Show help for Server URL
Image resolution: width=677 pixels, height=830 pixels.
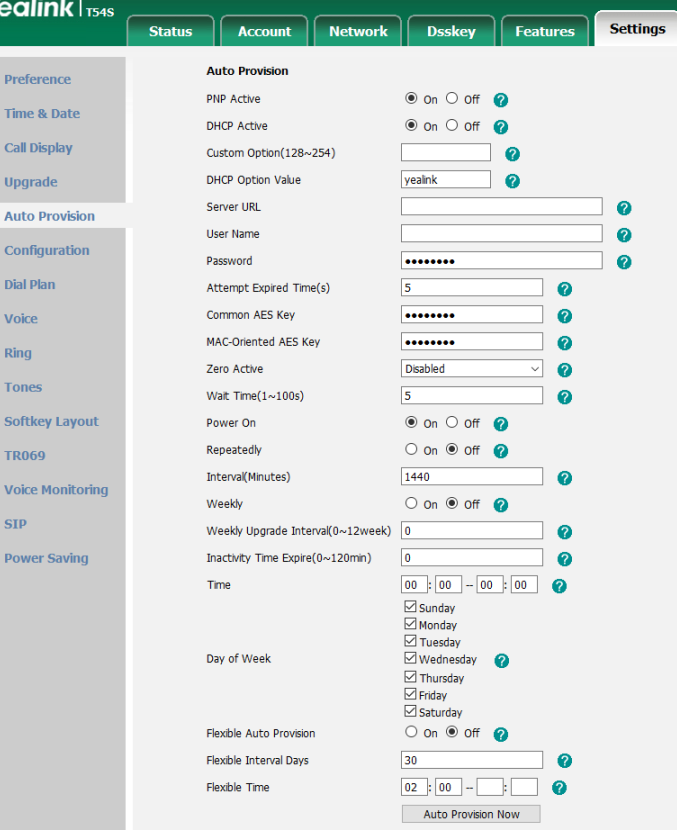[624, 208]
